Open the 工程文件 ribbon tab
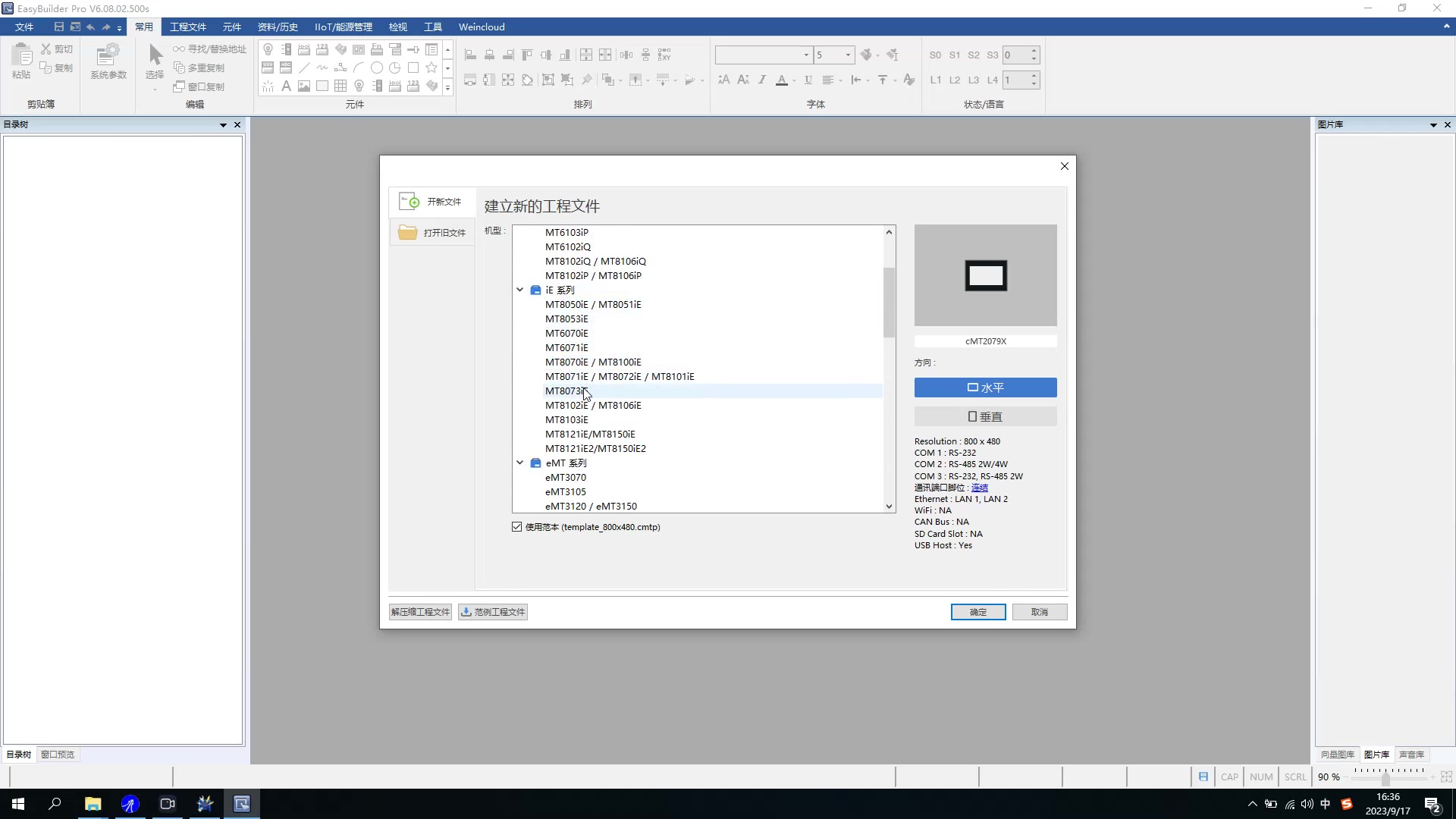The image size is (1456, 819). 188,27
